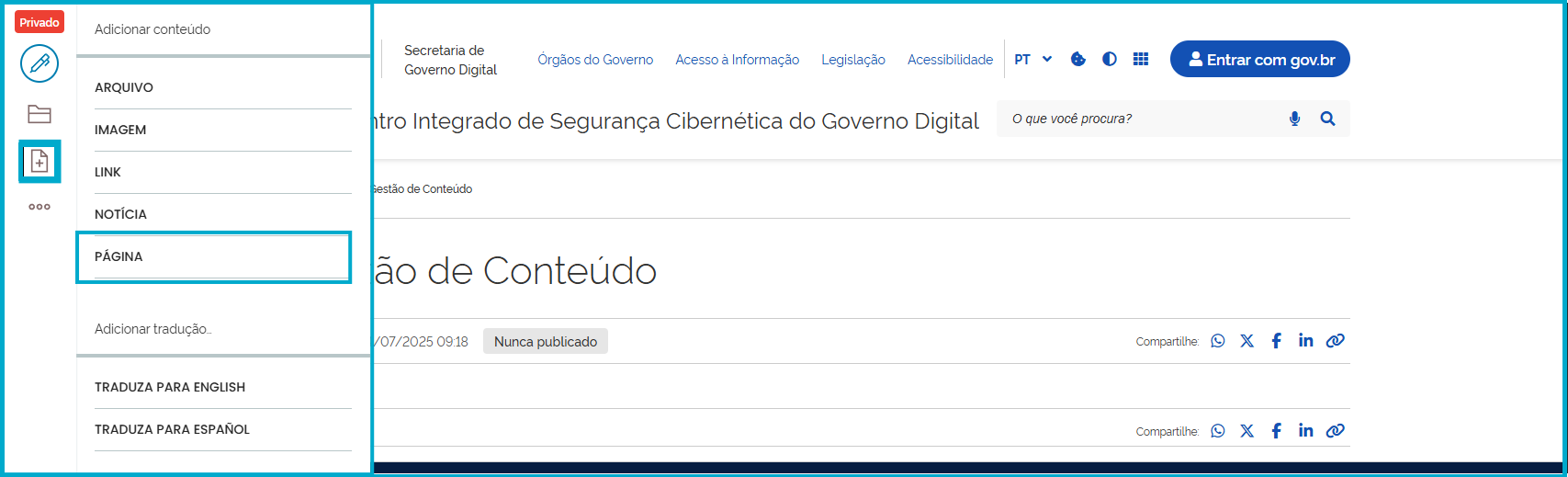Select NOTÍCIA in the add content menu
The image size is (1568, 477).
click(223, 214)
